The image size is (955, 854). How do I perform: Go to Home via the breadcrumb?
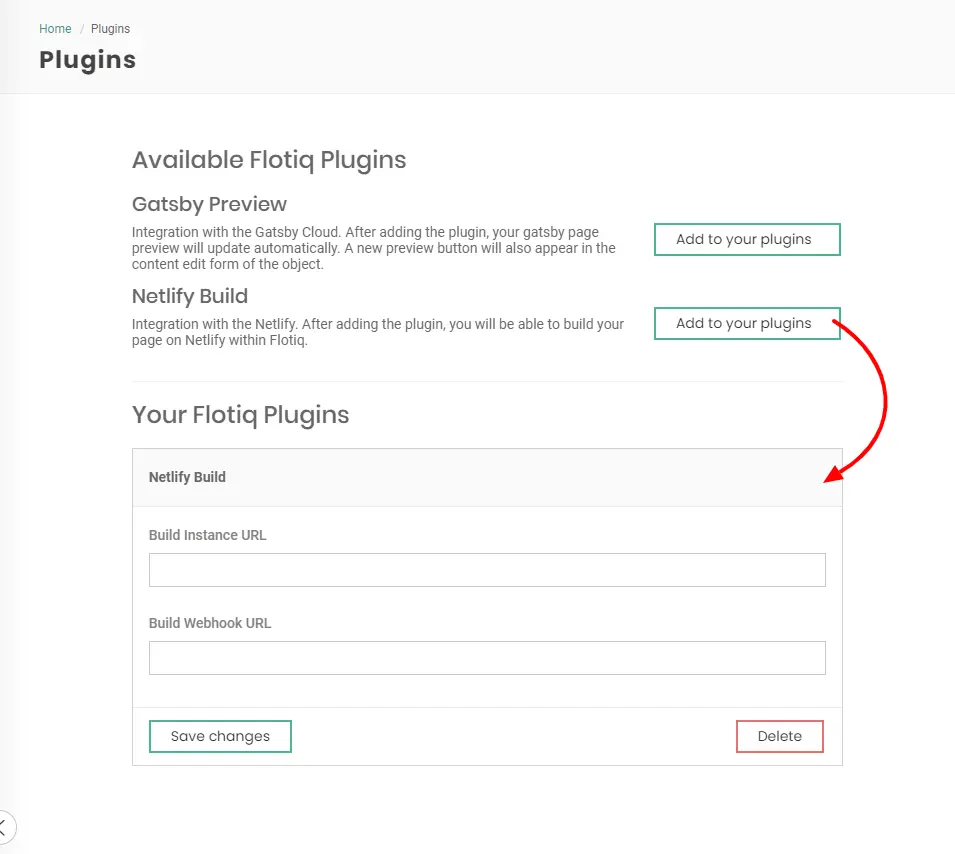(x=55, y=29)
